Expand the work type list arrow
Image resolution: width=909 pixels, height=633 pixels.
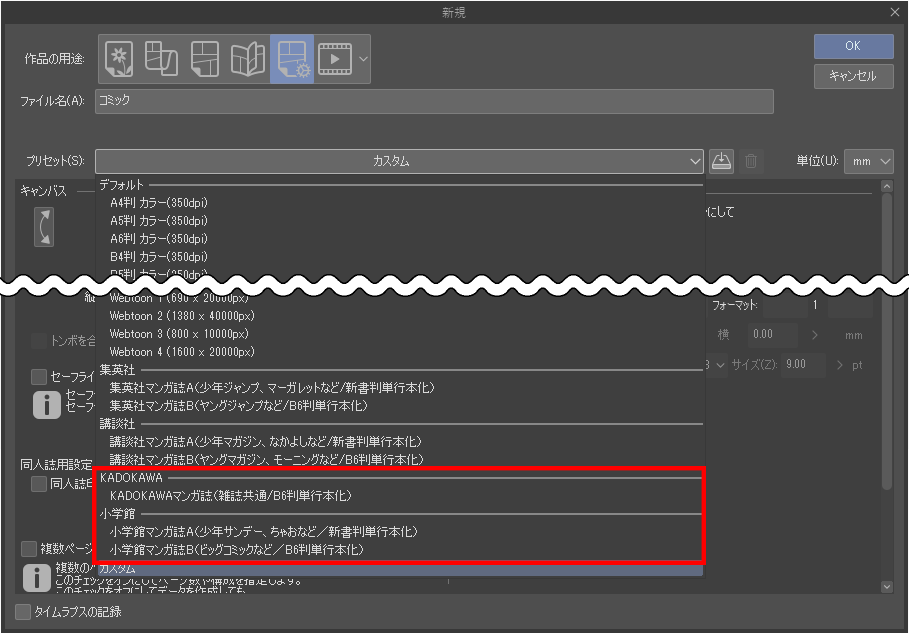point(363,59)
